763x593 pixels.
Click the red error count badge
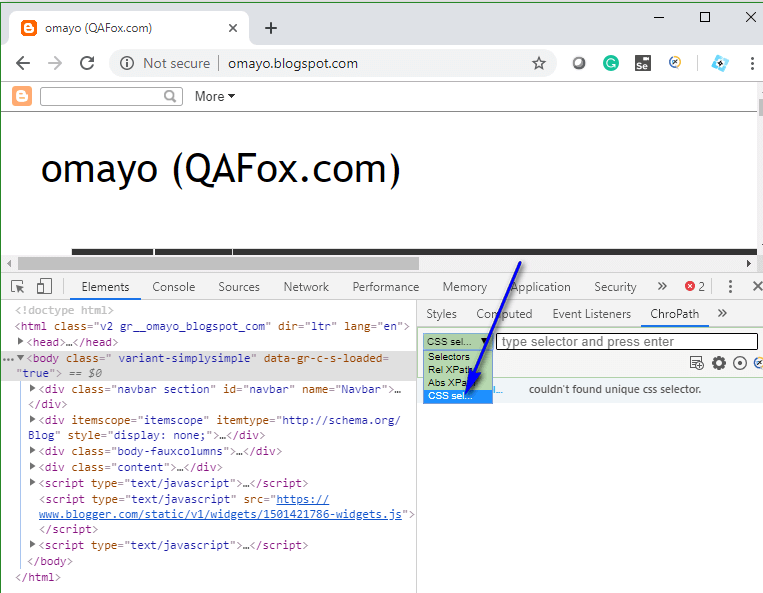(694, 287)
